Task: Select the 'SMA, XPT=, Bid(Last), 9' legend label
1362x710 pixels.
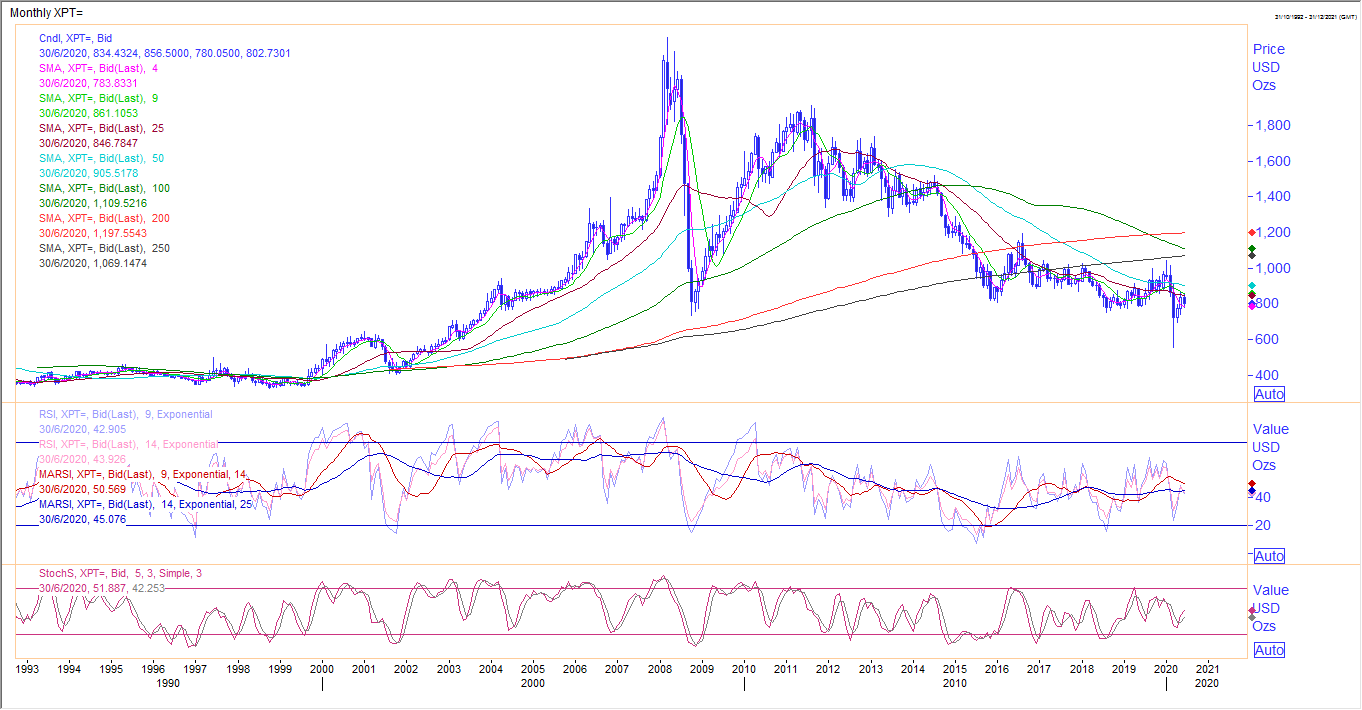Action: [98, 99]
